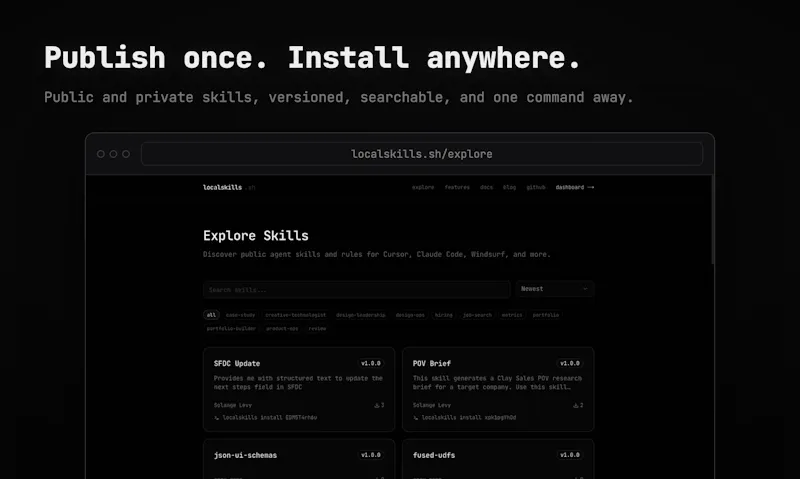Click the terminal prompt icon on SFDC Update
This screenshot has width=800, height=479.
pyautogui.click(x=216, y=417)
